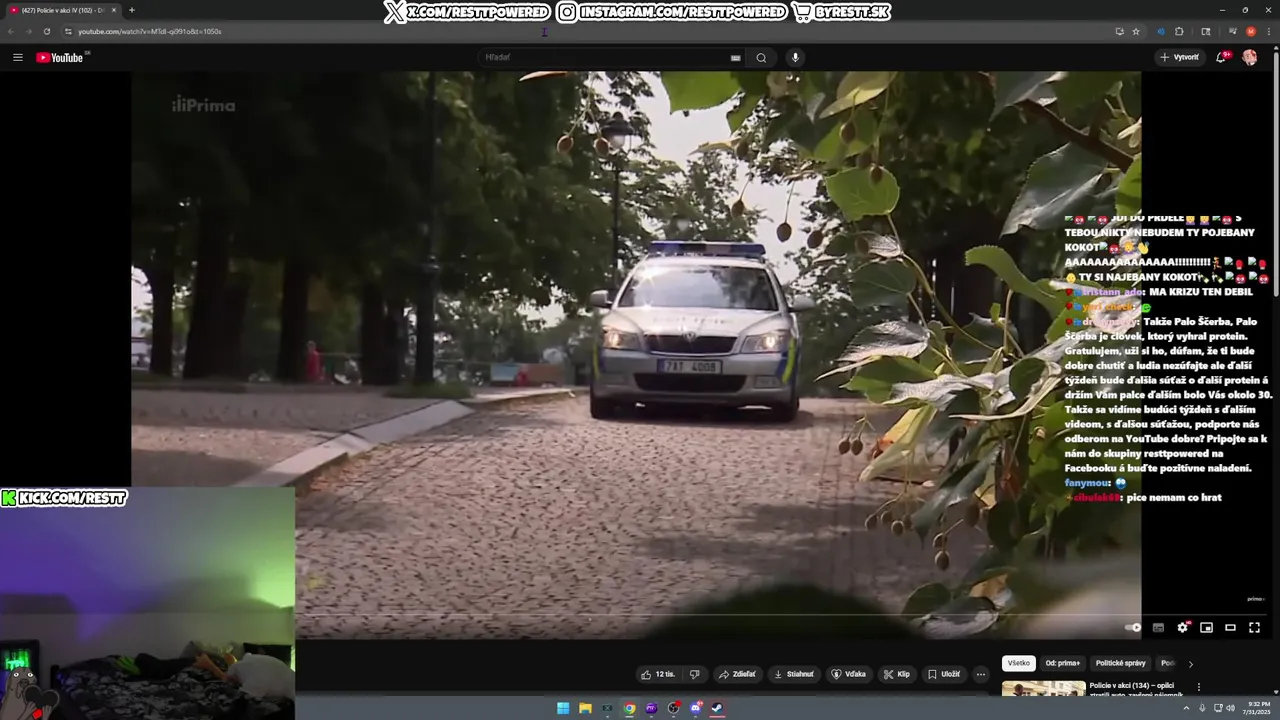Start voice search with the microphone icon

click(x=796, y=57)
